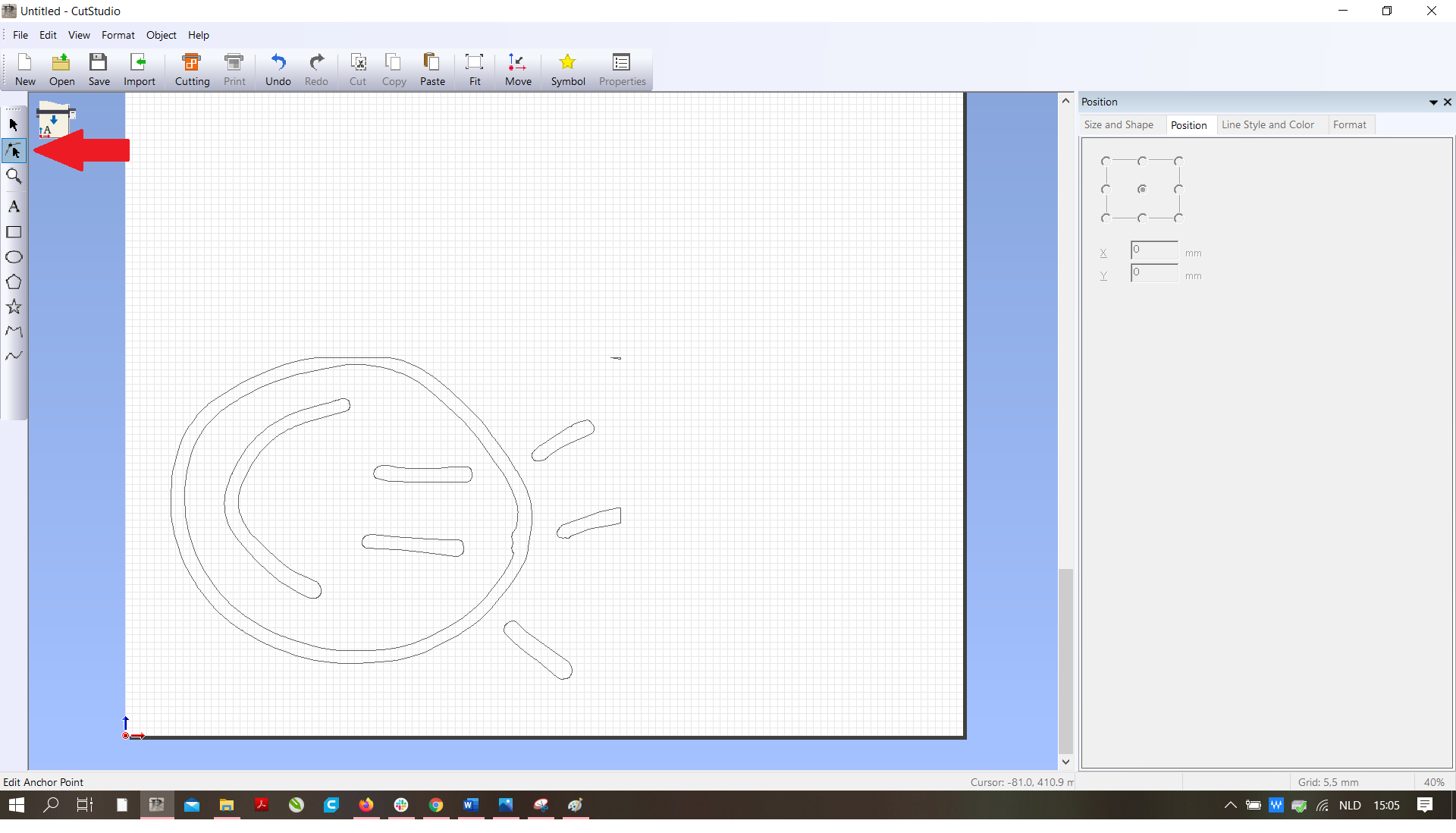Viewport: 1456px width, 833px height.
Task: Select the Ellipse drawing tool
Action: pyautogui.click(x=14, y=257)
